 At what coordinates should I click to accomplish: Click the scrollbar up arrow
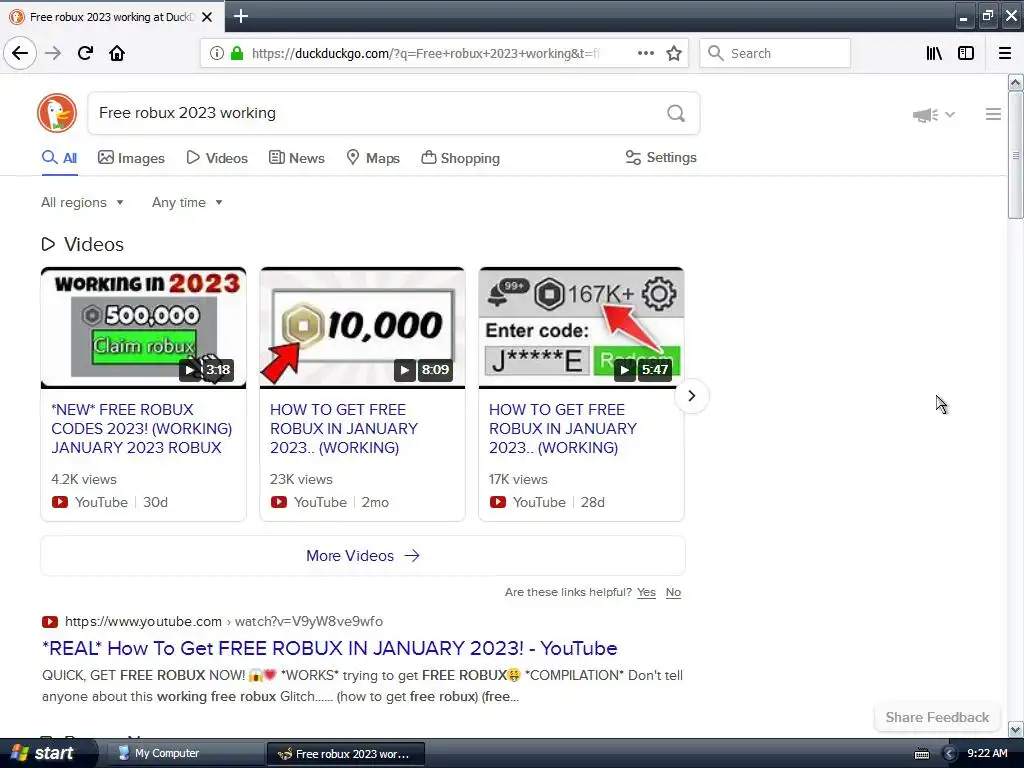click(1015, 82)
